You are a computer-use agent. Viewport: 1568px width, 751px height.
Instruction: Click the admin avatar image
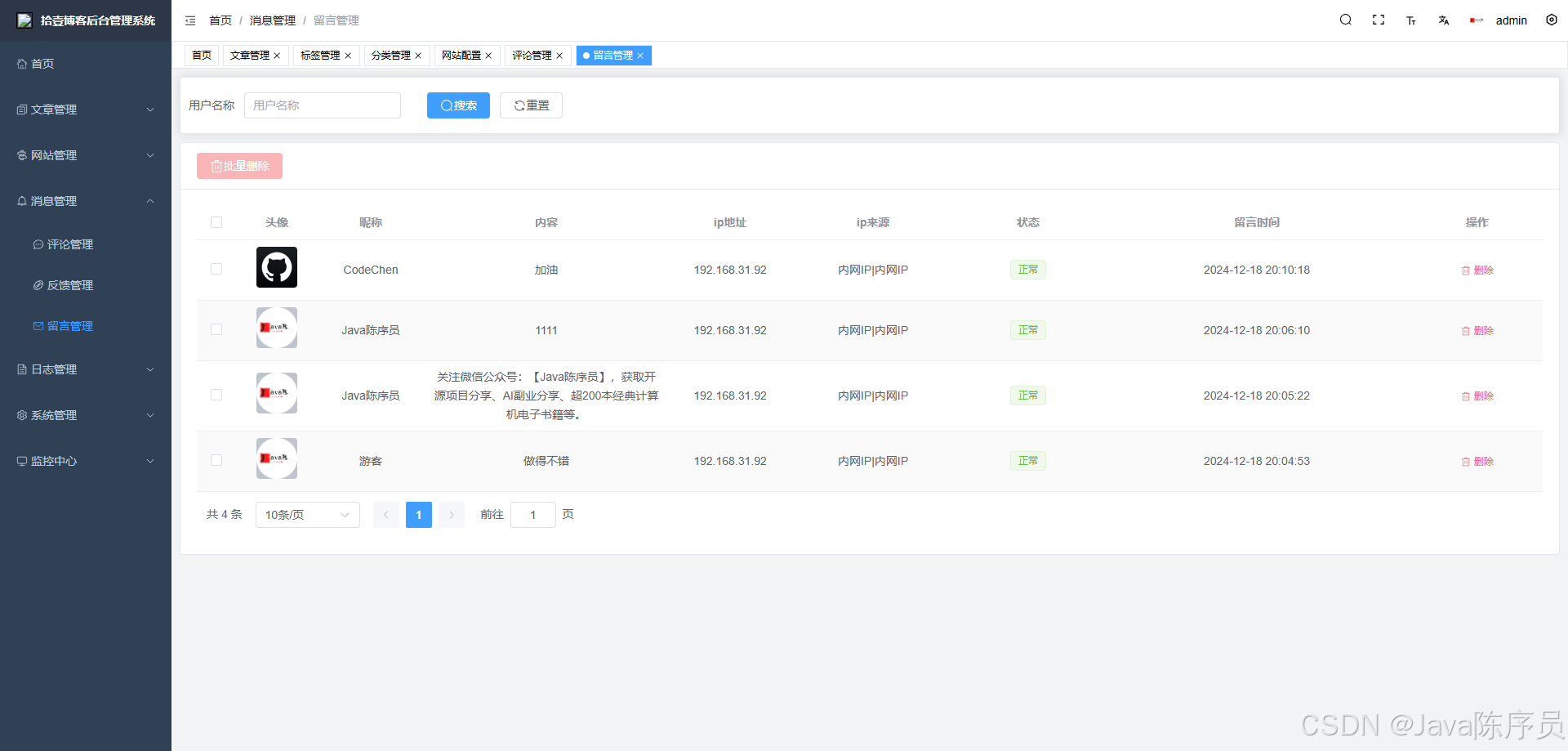[x=1477, y=20]
